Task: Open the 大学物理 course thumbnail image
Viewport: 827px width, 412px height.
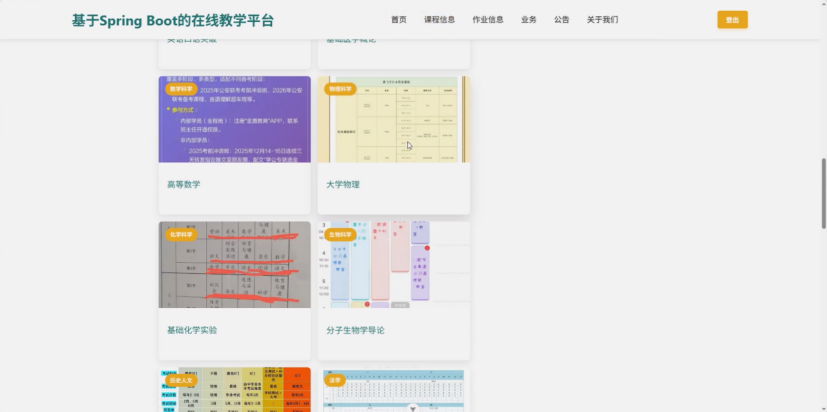Action: [x=393, y=119]
